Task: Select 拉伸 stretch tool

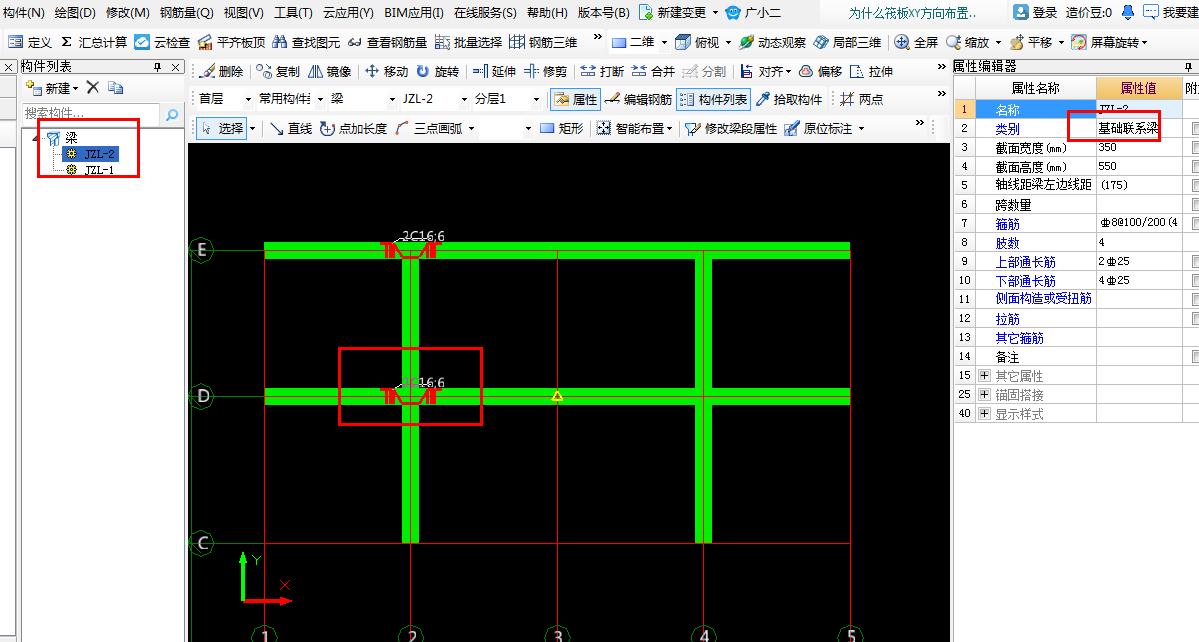Action: pyautogui.click(x=872, y=71)
